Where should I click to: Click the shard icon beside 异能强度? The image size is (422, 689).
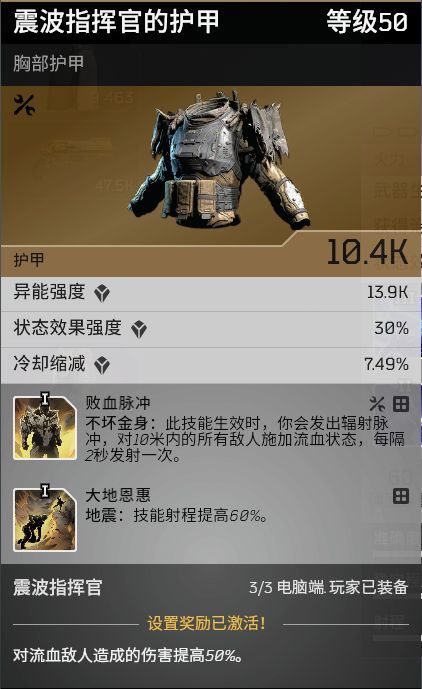(x=102, y=293)
